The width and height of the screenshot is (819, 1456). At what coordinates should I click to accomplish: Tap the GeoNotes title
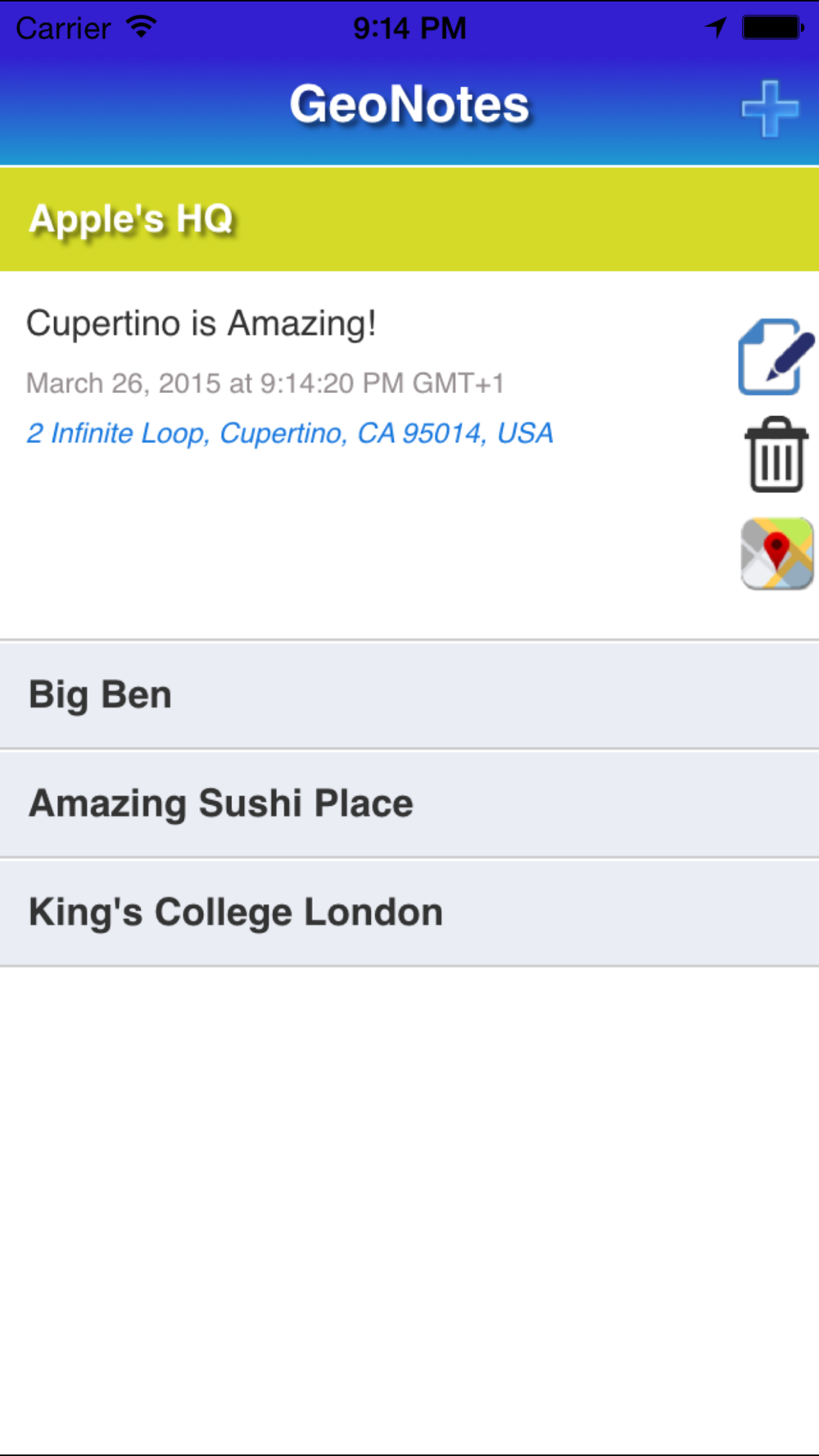(409, 105)
